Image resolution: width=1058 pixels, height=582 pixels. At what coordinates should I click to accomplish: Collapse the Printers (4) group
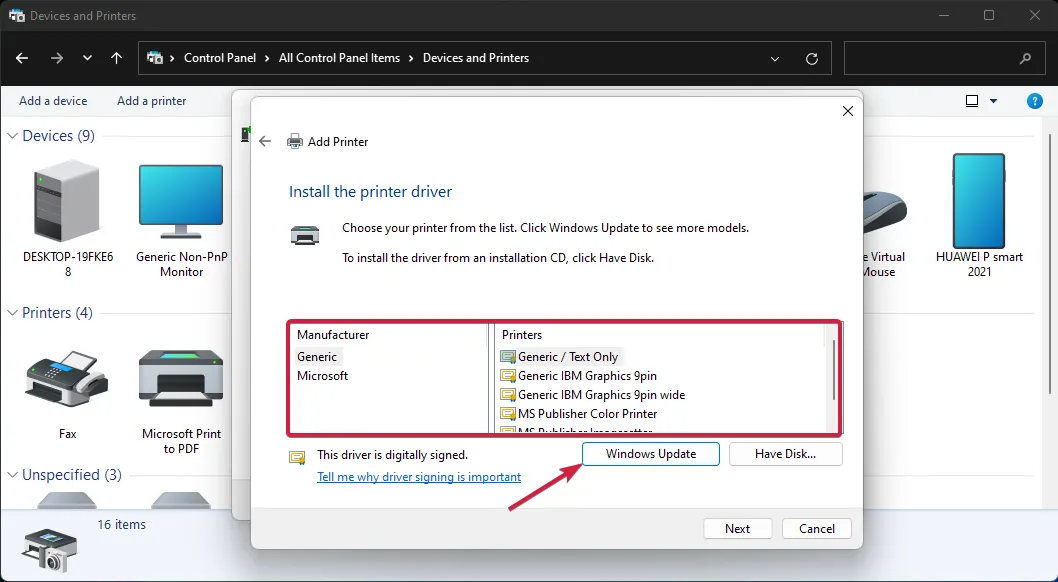(x=13, y=313)
